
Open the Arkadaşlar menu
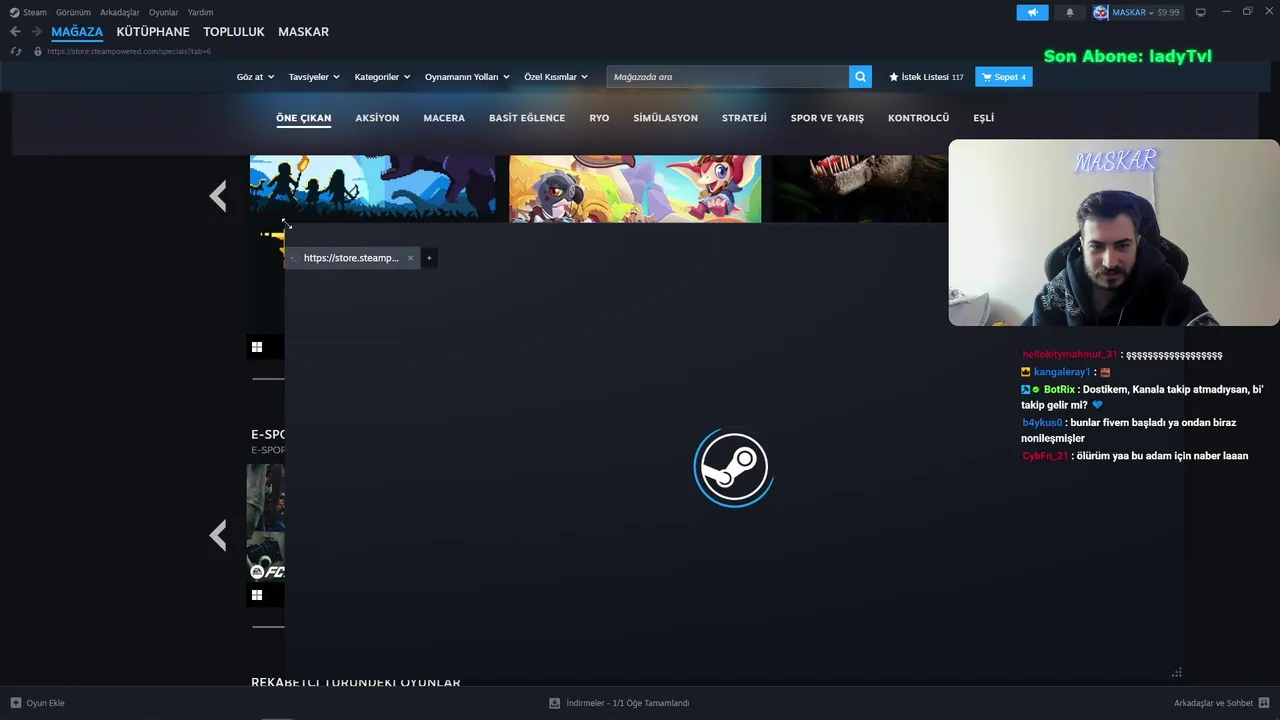[120, 12]
